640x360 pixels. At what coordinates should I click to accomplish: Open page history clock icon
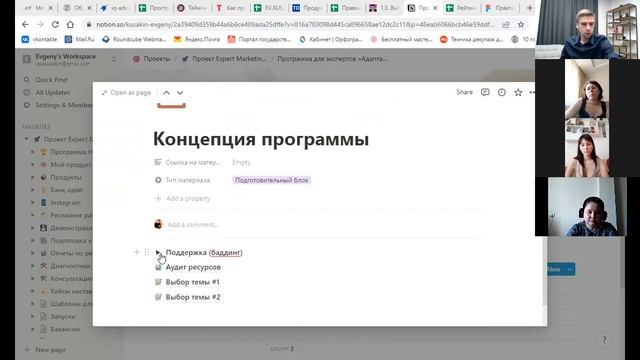point(502,92)
